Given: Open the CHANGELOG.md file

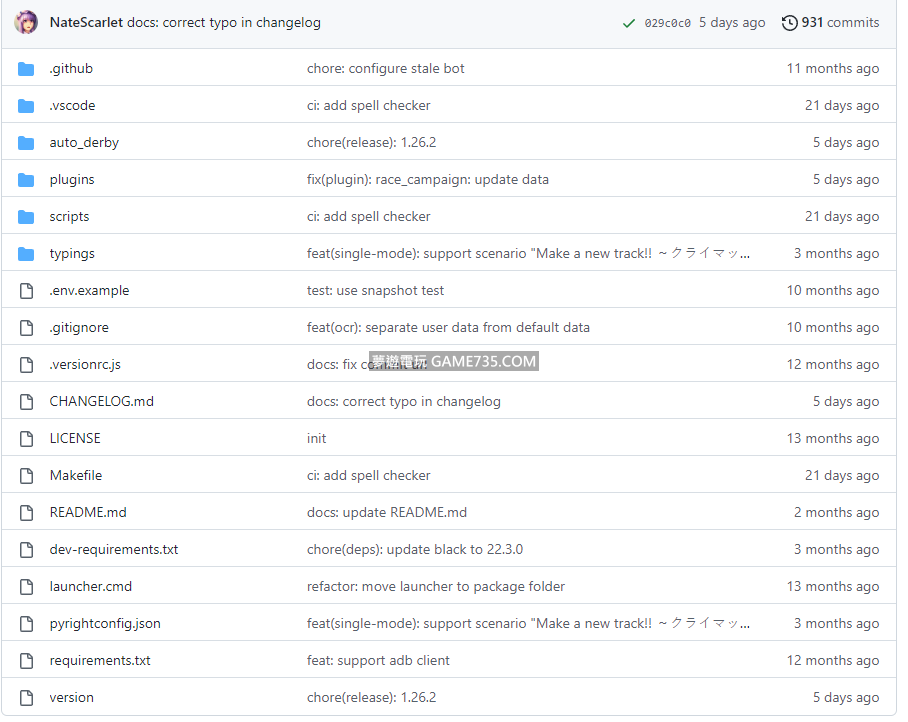Looking at the screenshot, I should click(x=101, y=402).
